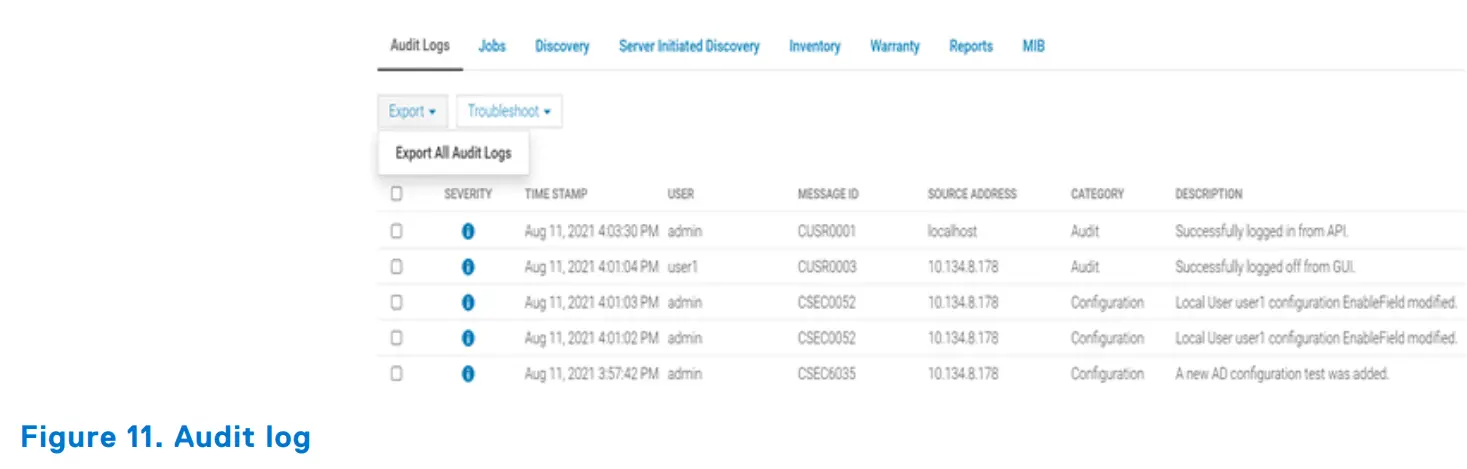Open the Discovery tab
The height and width of the screenshot is (469, 1467).
[x=562, y=46]
